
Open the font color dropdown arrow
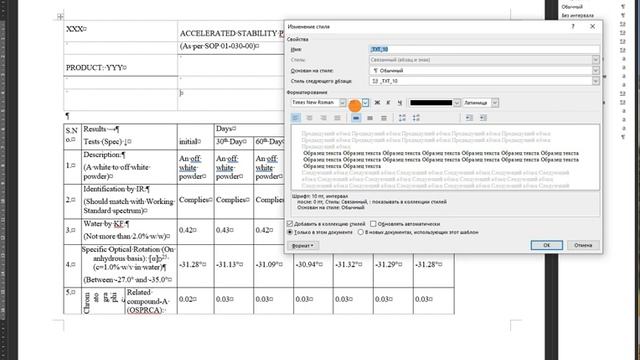(457, 103)
